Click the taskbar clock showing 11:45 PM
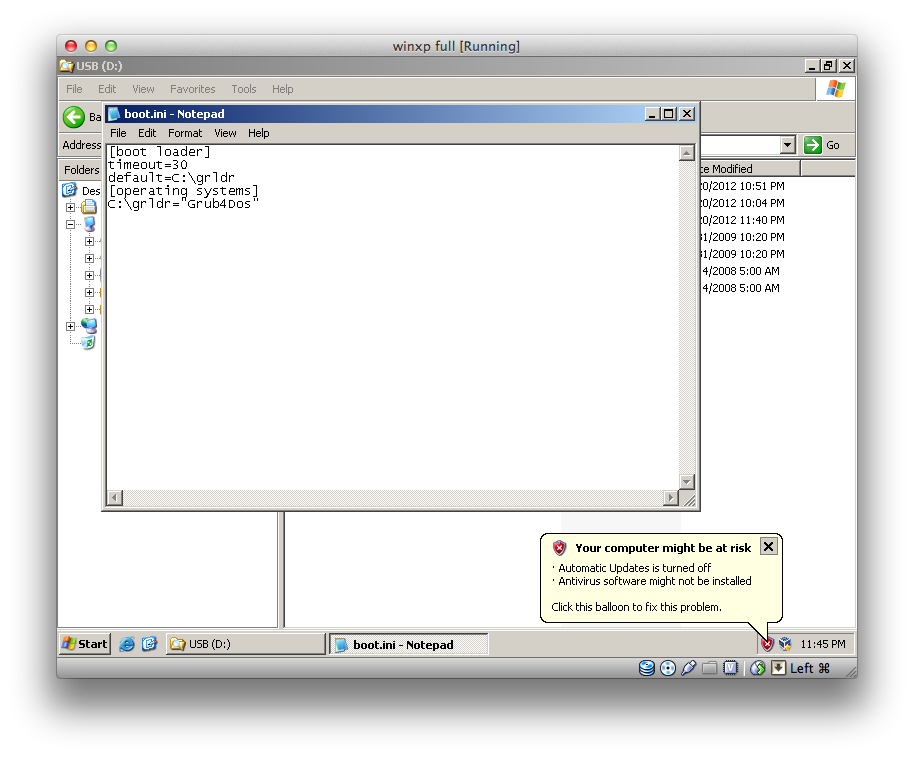Screen dimensions: 914x757 point(822,644)
